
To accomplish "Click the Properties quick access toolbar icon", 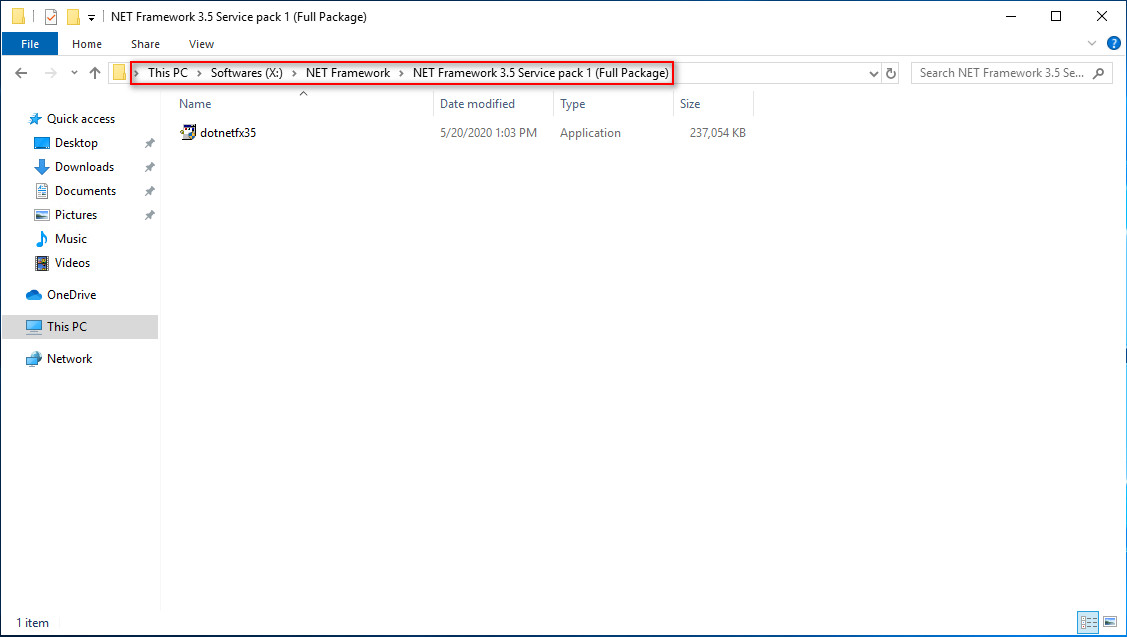I will pyautogui.click(x=50, y=16).
